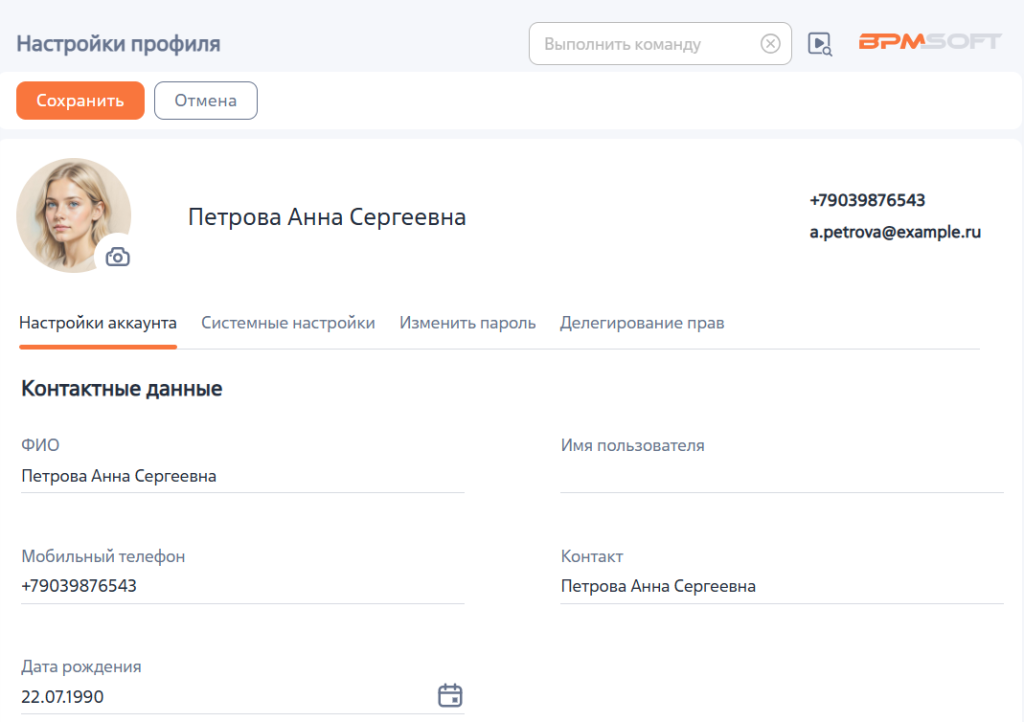Click the BPMSoft logo
This screenshot has height=722, width=1024.
coord(929,42)
